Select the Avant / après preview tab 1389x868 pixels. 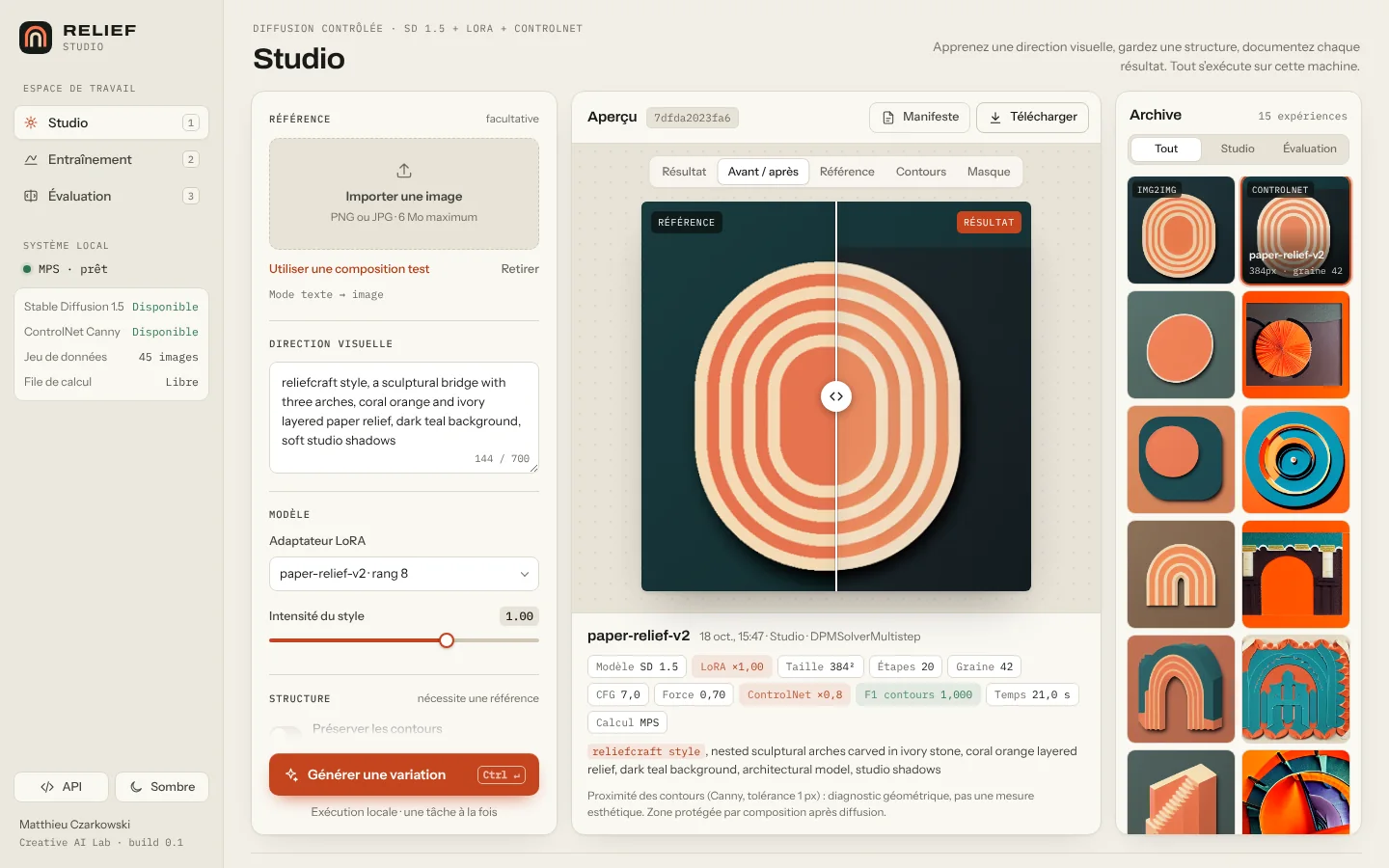pos(763,172)
